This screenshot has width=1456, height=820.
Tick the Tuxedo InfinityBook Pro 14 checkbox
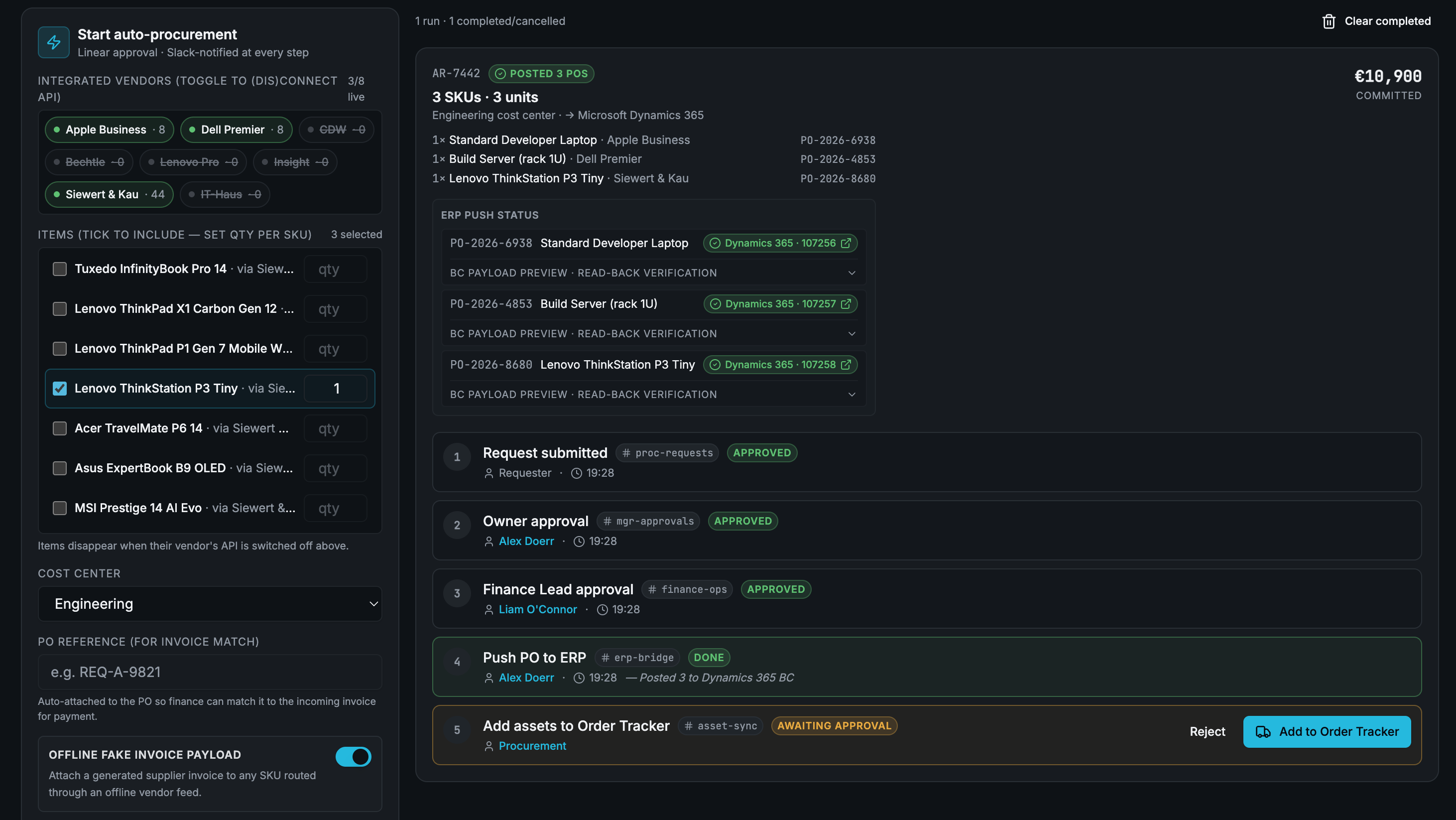tap(59, 269)
